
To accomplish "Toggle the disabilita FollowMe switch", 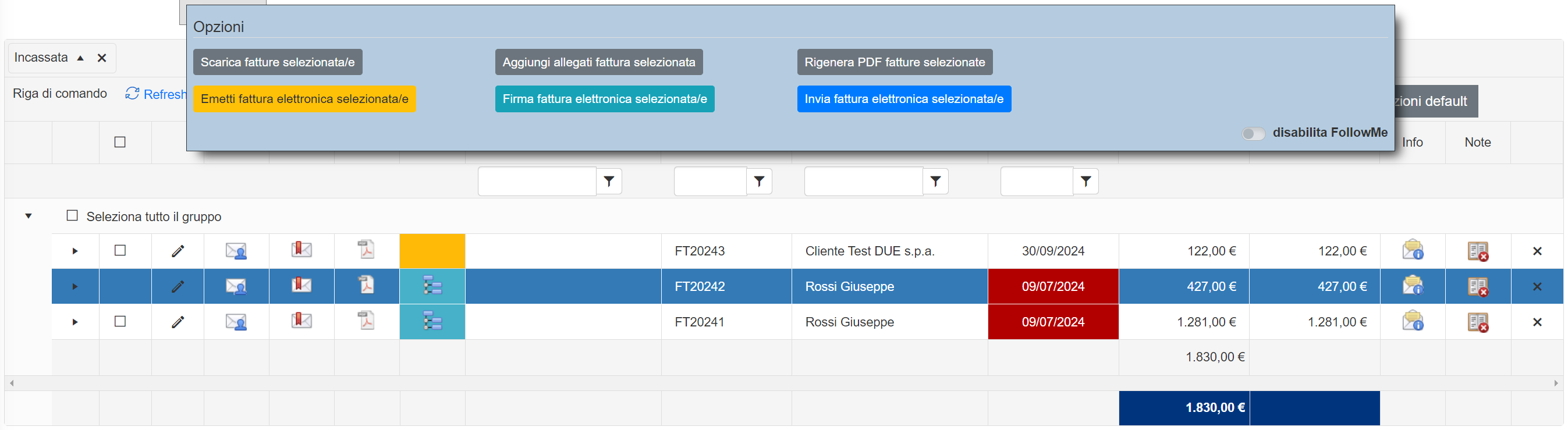I will pos(1253,133).
